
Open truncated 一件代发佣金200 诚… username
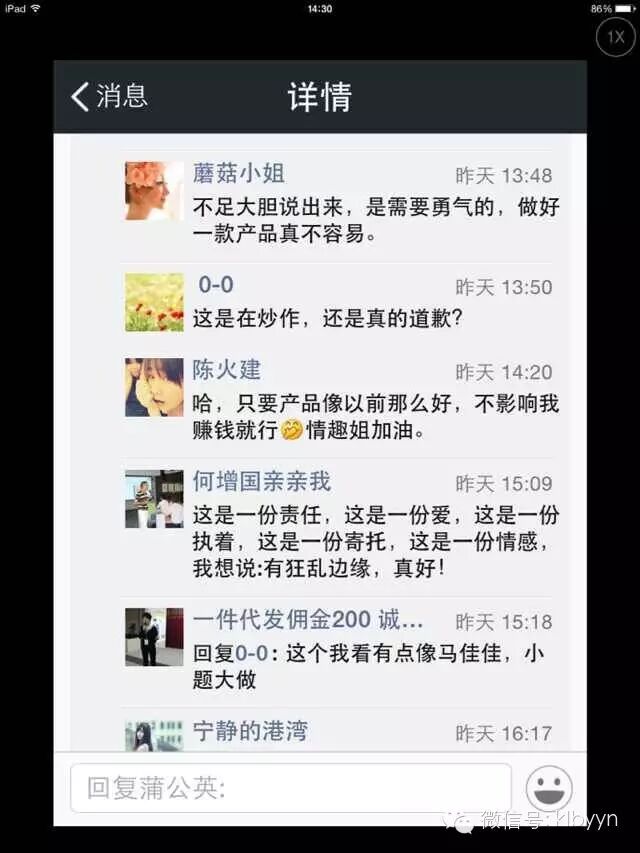point(307,620)
